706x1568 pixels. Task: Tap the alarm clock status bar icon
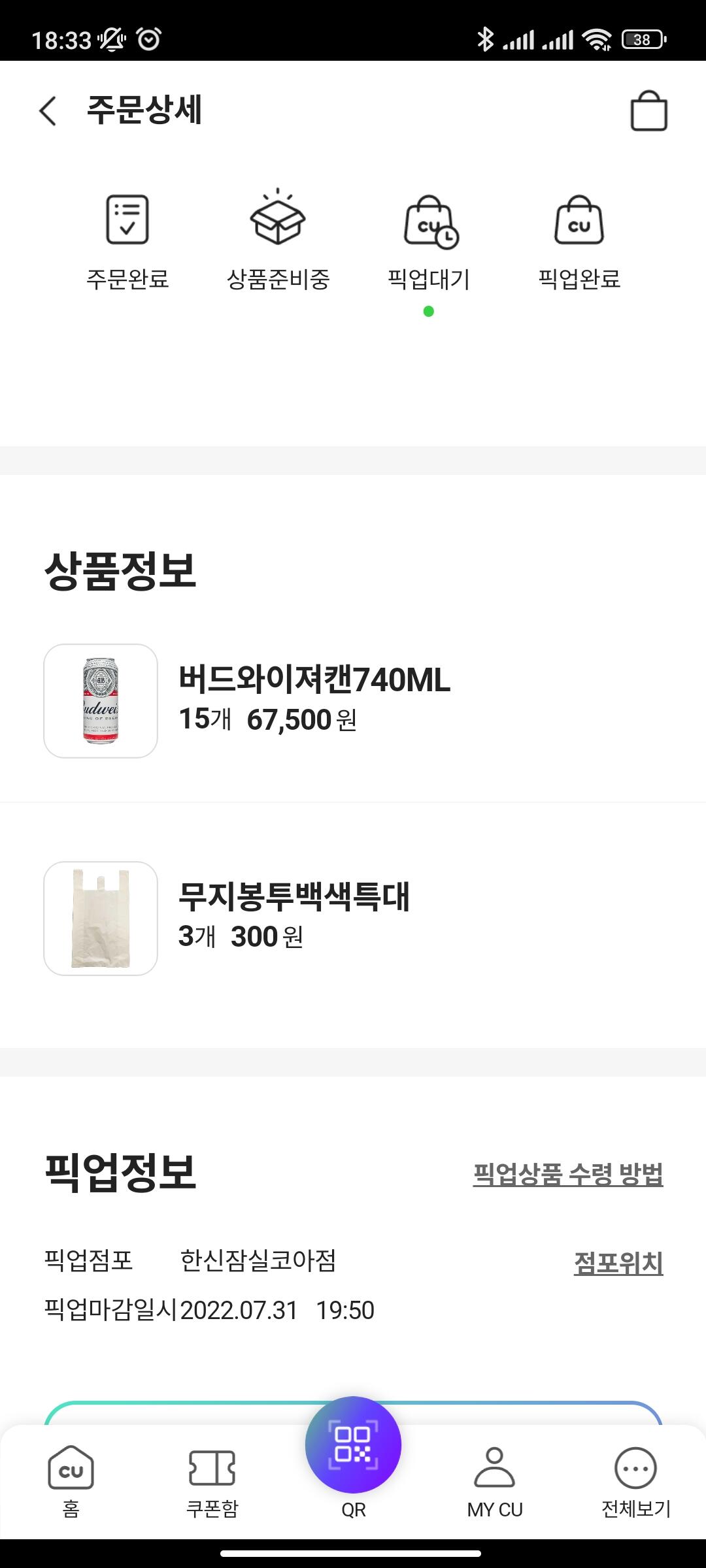(149, 40)
